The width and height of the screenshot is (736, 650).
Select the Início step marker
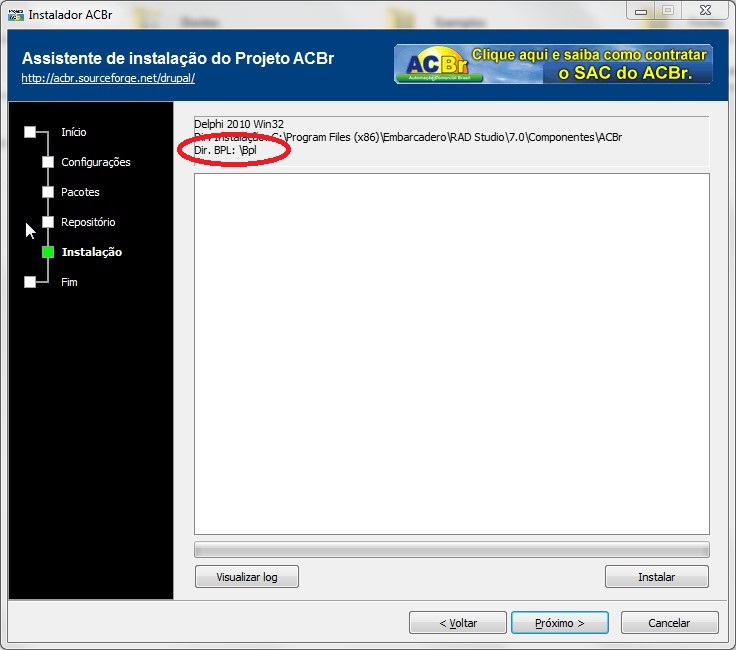pos(30,132)
